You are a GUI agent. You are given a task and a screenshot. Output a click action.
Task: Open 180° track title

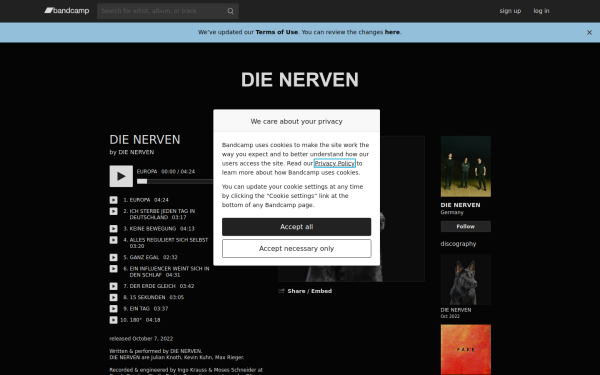135,320
